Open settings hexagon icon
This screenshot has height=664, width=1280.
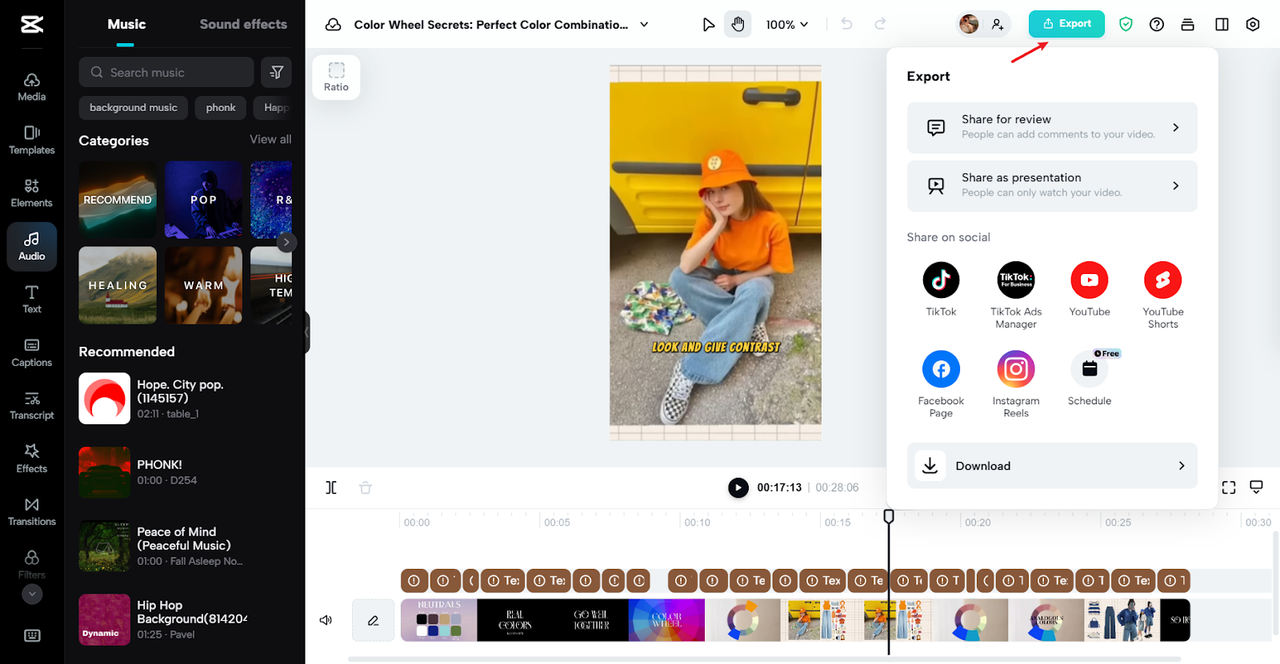tap(1253, 24)
